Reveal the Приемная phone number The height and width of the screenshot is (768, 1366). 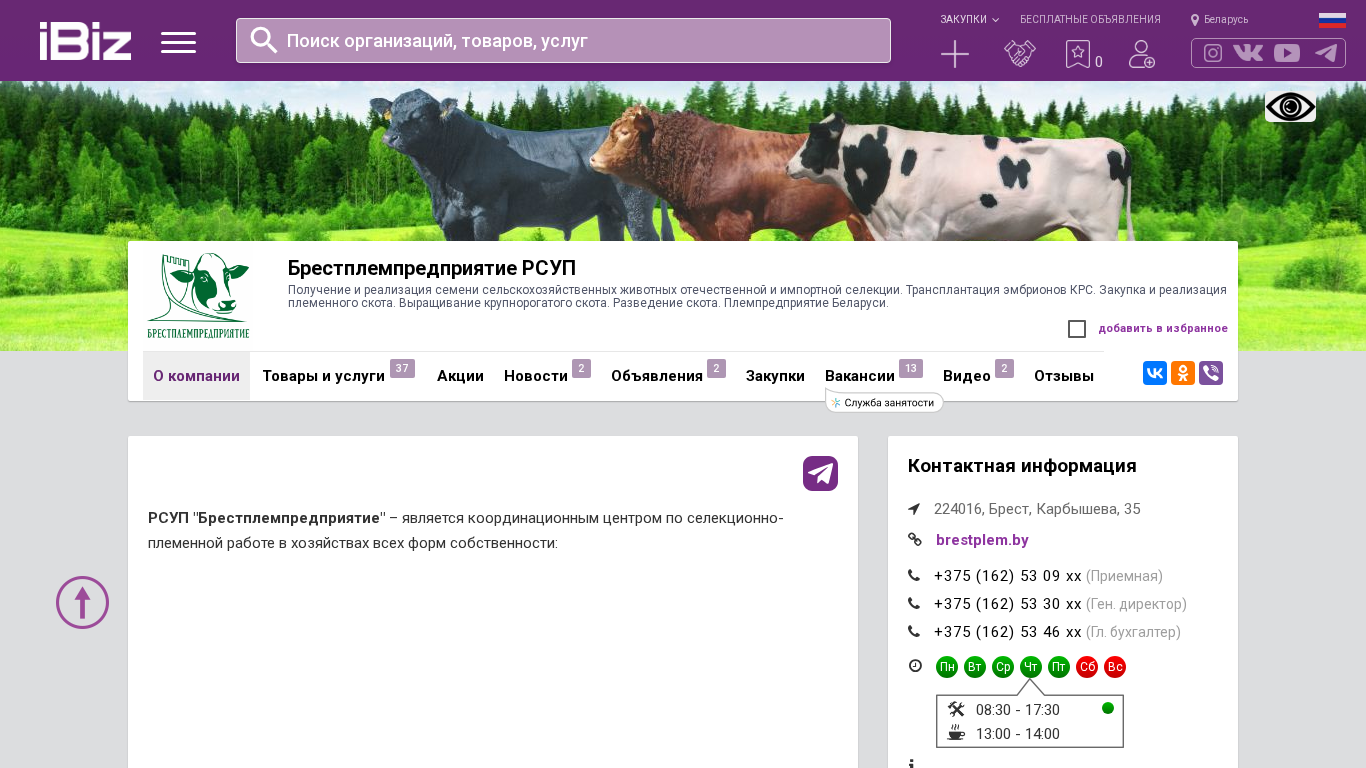click(1008, 576)
